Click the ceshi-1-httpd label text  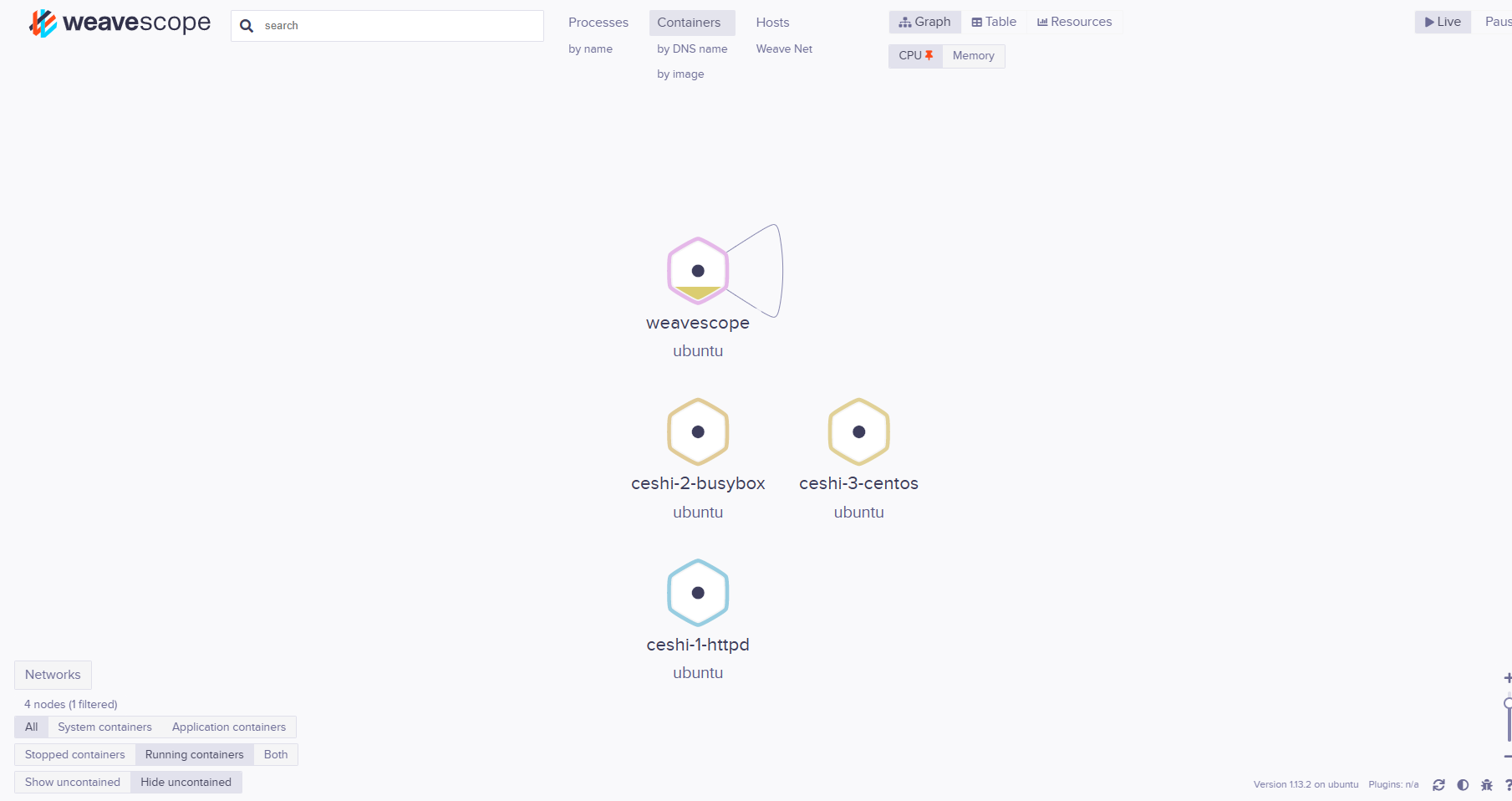pyautogui.click(x=698, y=645)
